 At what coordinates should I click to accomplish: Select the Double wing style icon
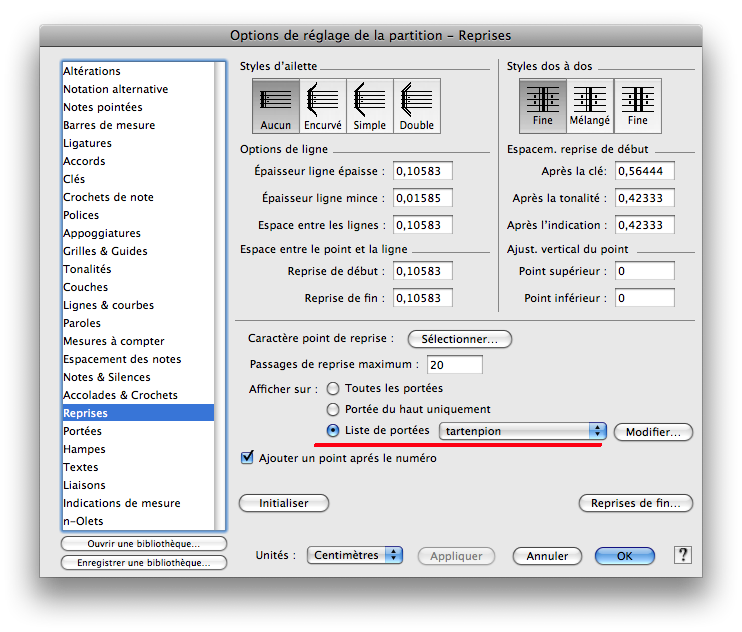click(x=417, y=106)
